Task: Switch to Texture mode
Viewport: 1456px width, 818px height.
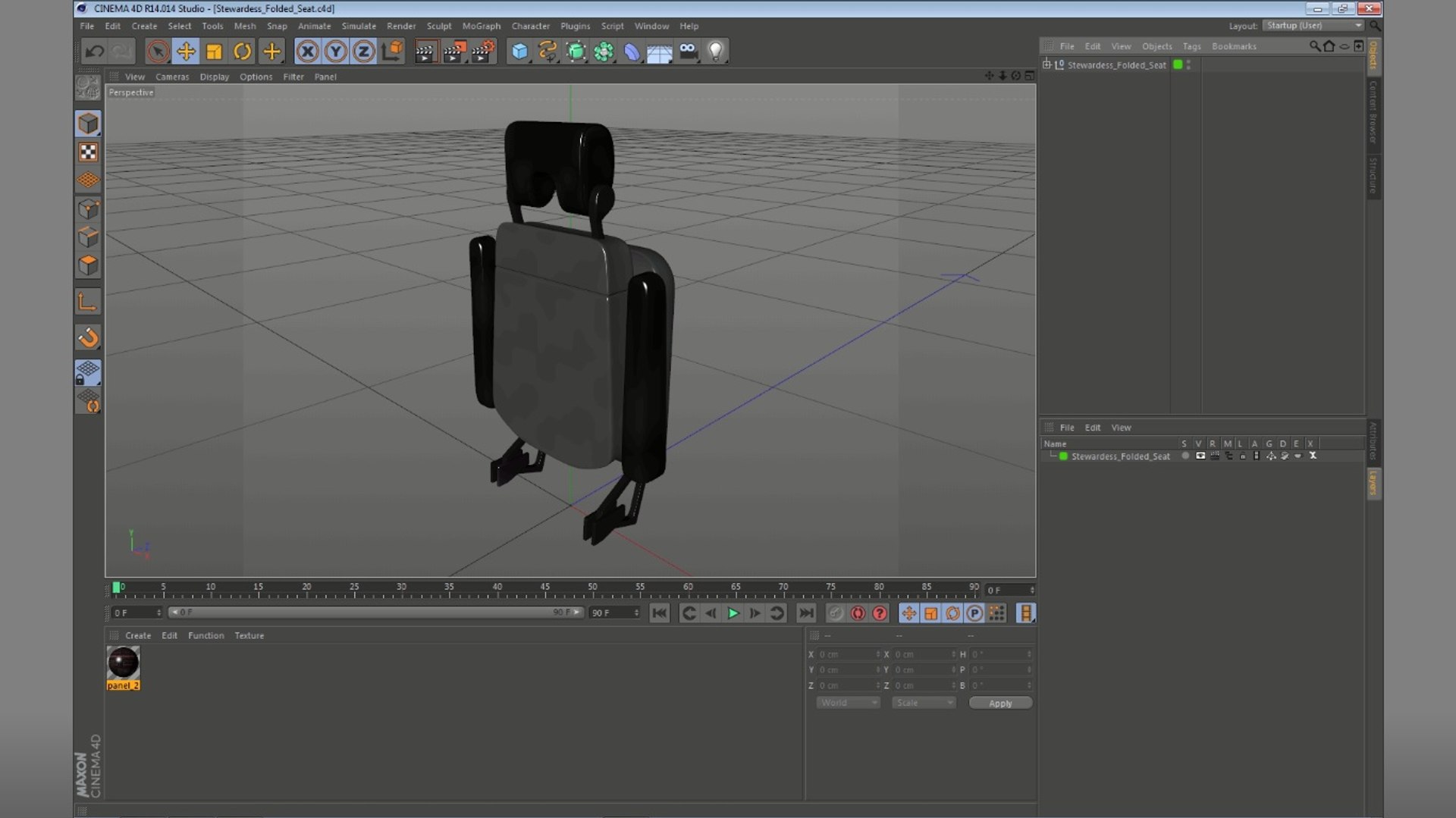Action: (88, 152)
